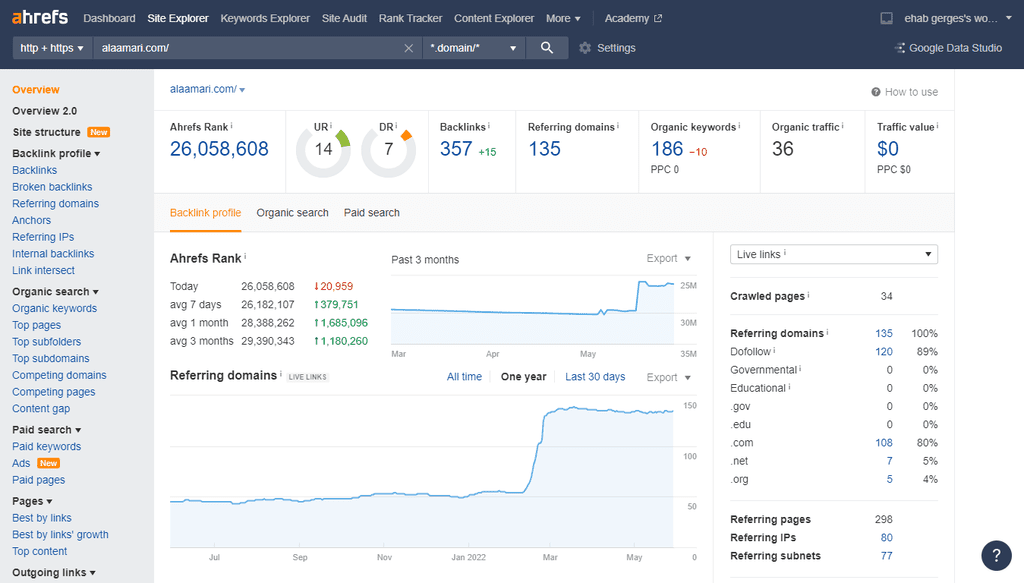
Task: Click the info icon next to Educational
Action: click(789, 386)
